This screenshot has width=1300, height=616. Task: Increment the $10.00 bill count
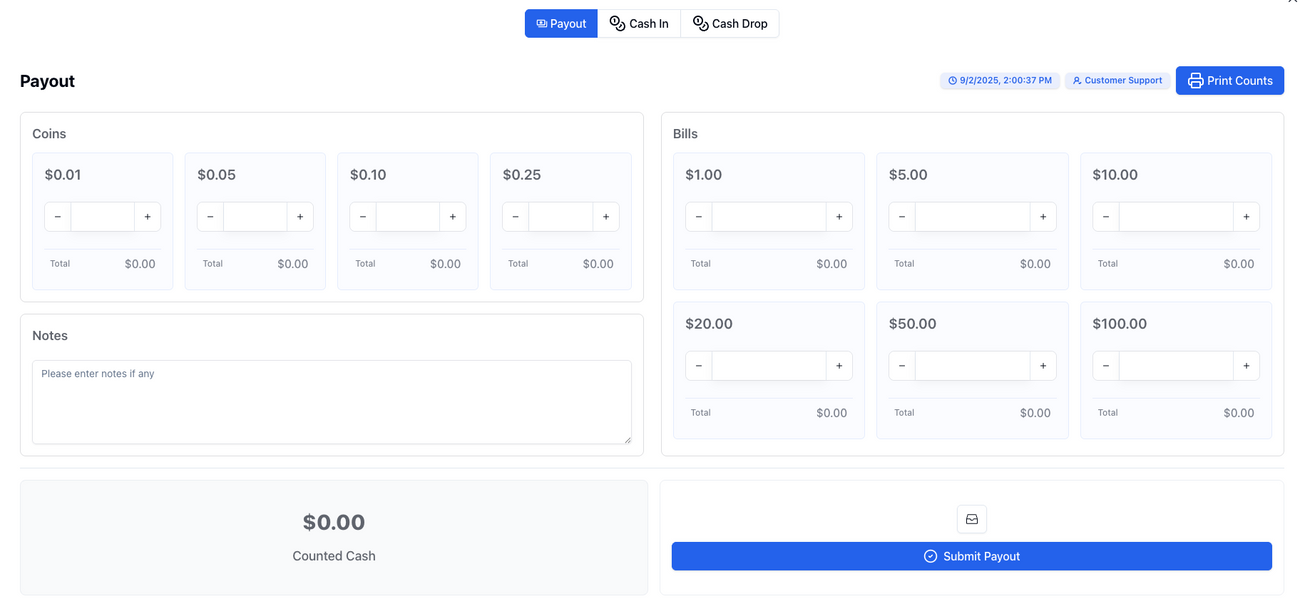coord(1246,217)
